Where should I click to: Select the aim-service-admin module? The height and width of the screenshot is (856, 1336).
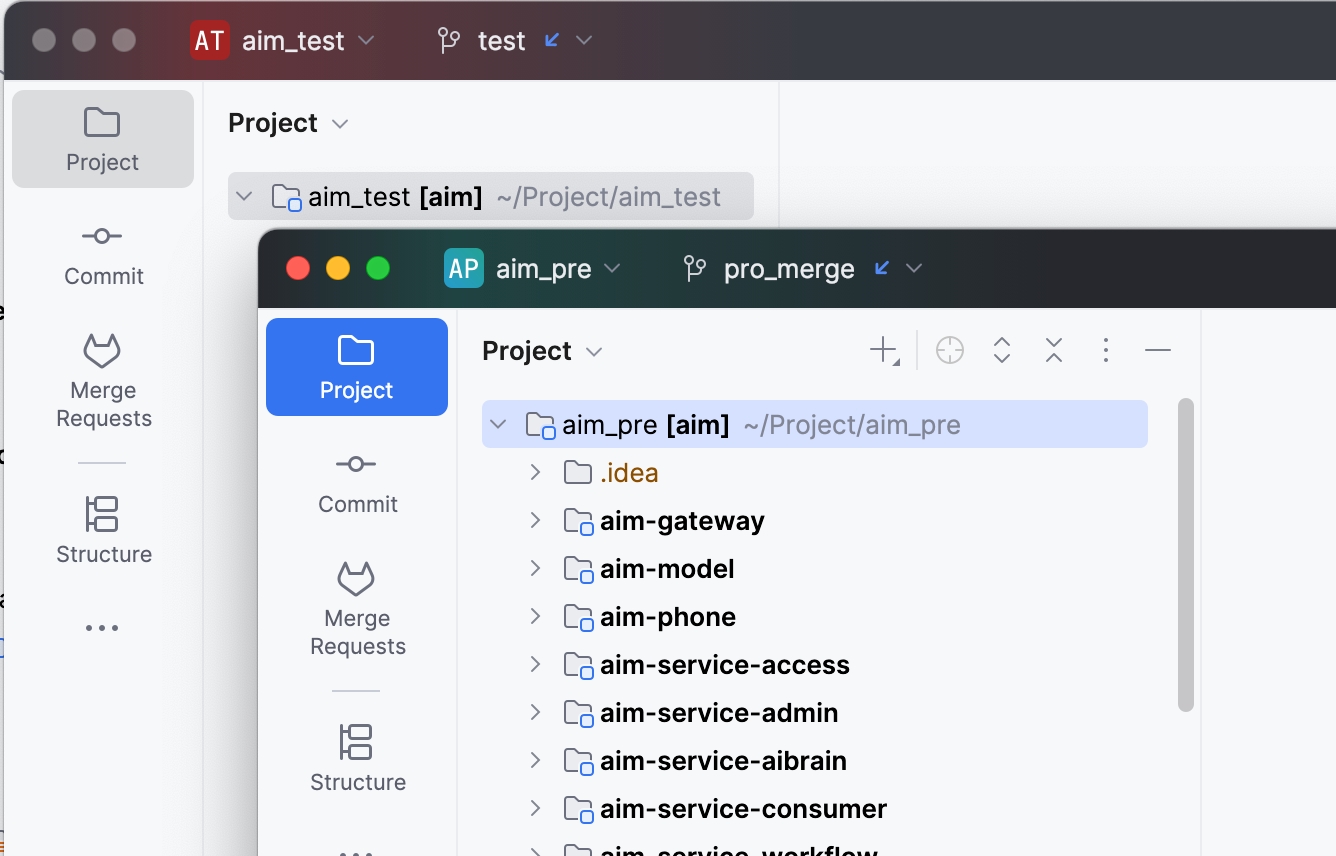[x=718, y=713]
